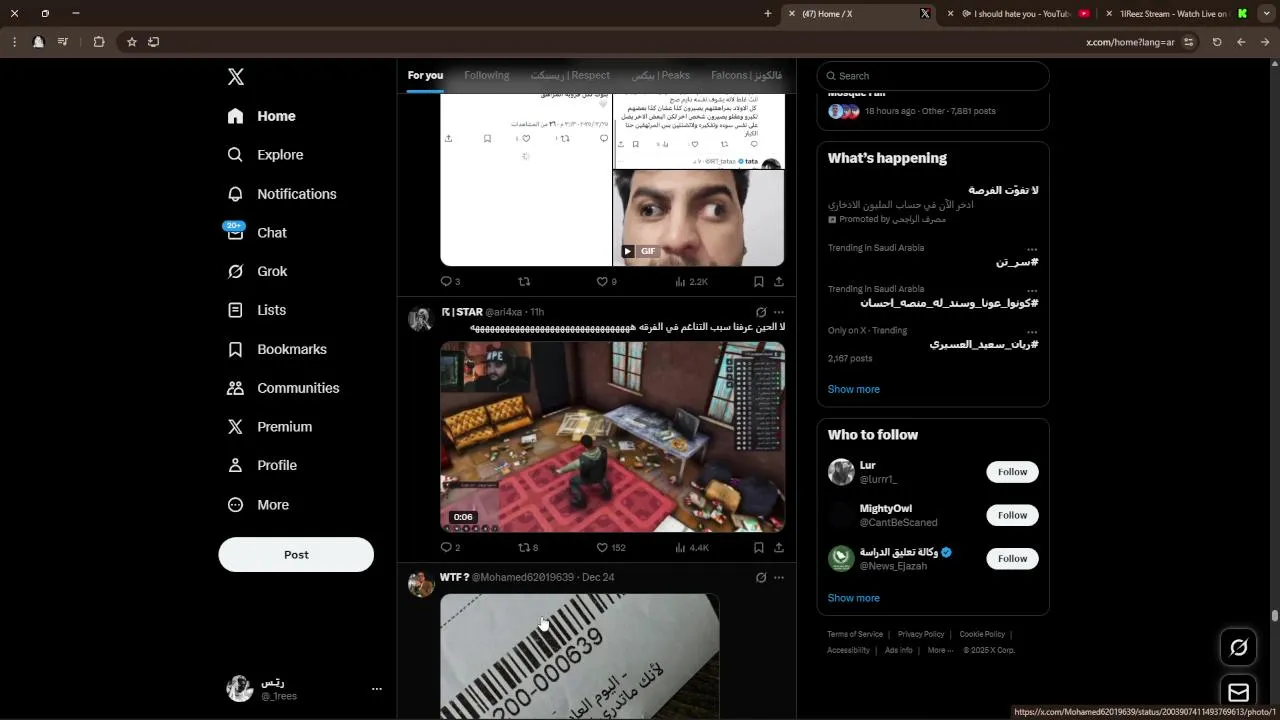The height and width of the screenshot is (720, 1280).
Task: Open the Messages envelope floating button
Action: (x=1238, y=692)
